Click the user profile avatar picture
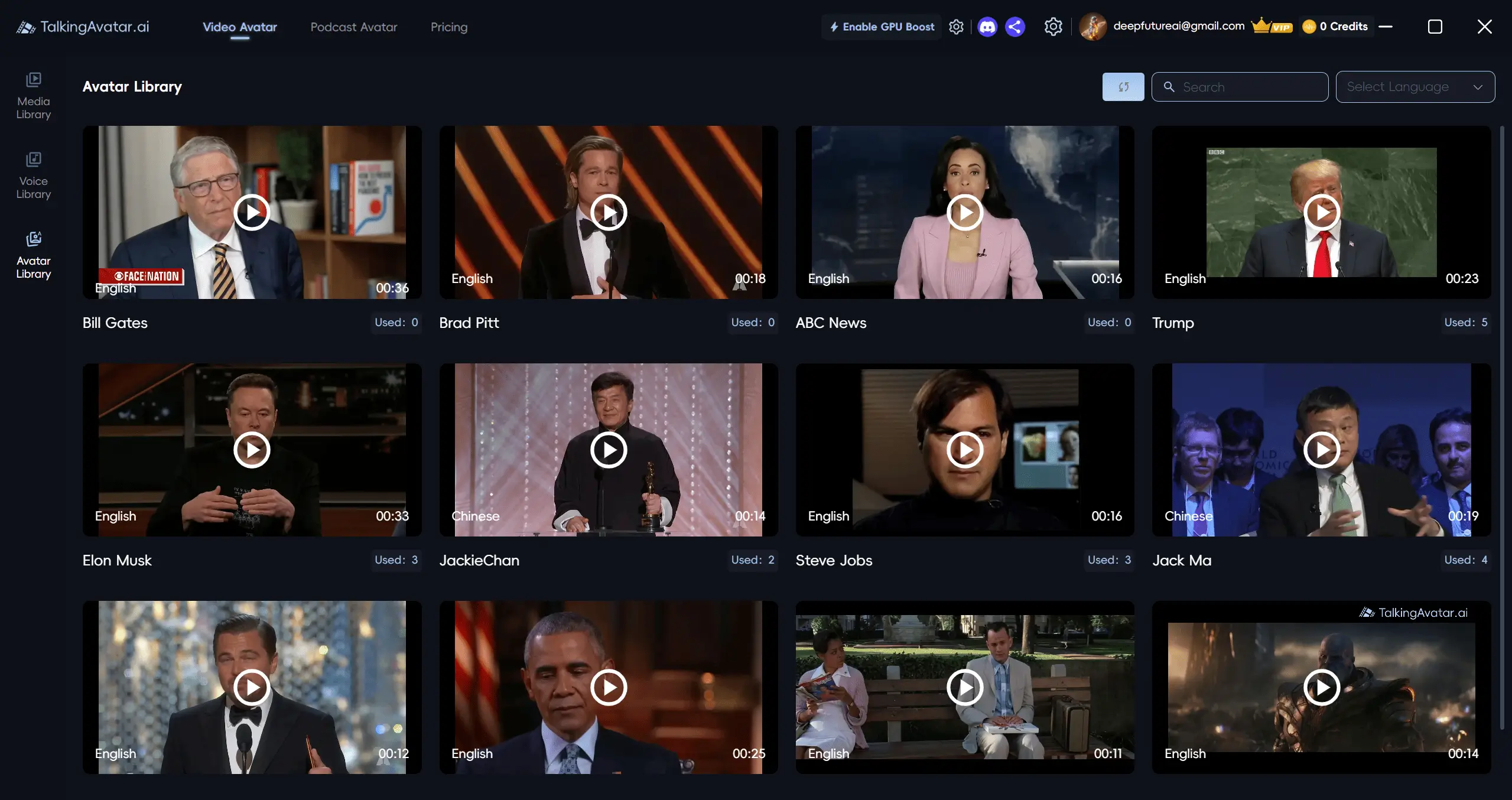This screenshot has width=1512, height=800. (1092, 27)
